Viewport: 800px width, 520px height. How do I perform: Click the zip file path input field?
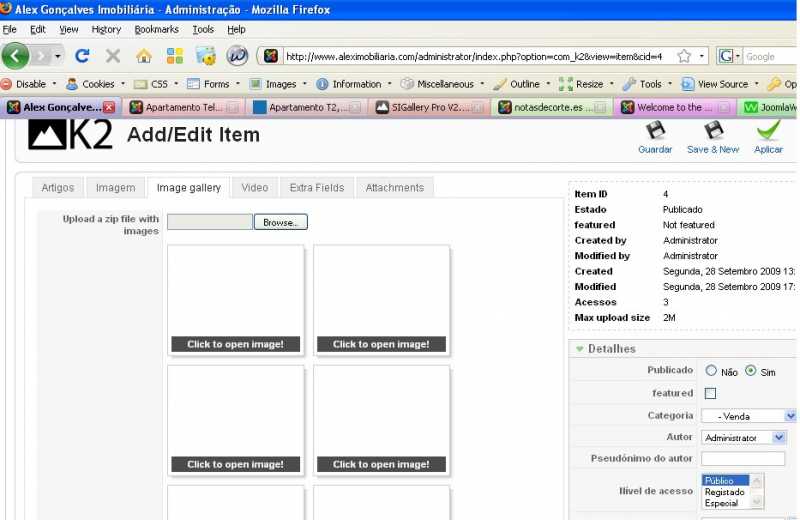tap(210, 222)
